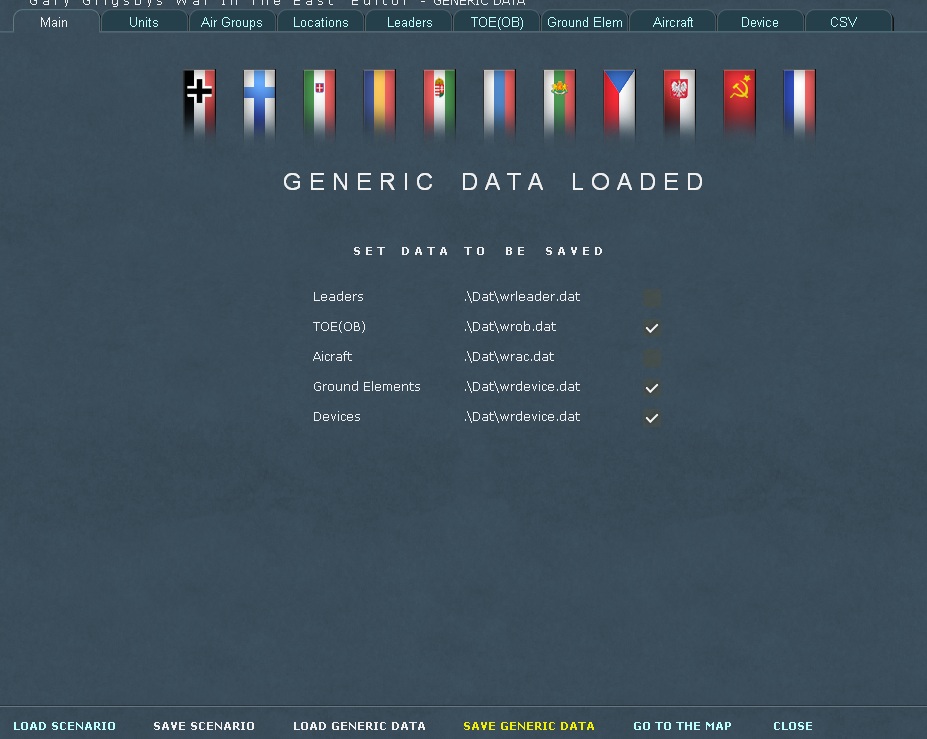Toggle the Devices save checkbox
Viewport: 927px width, 739px height.
(x=652, y=418)
